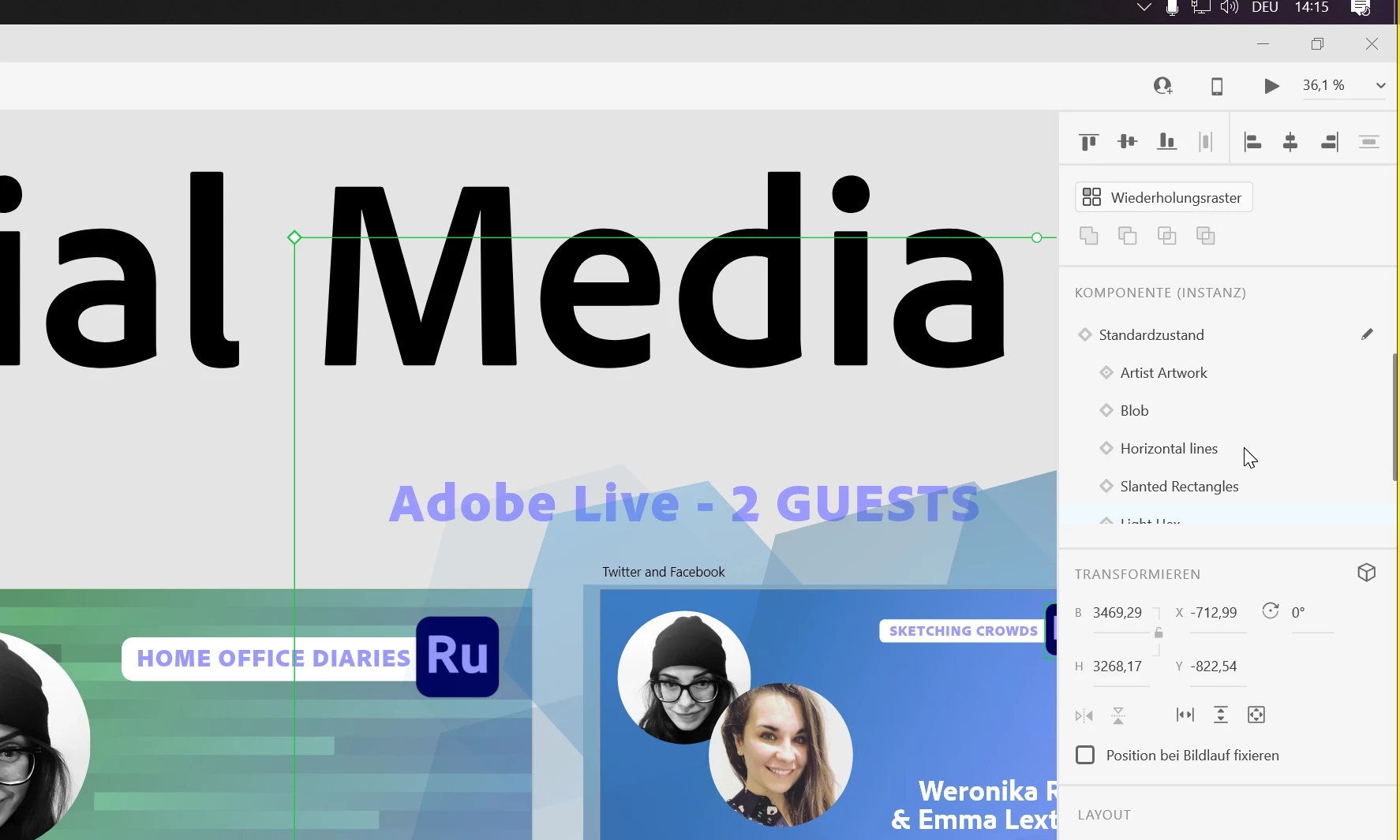Switch DEU keyboard language indicator
Screen dimensions: 1400x840
tap(1265, 8)
